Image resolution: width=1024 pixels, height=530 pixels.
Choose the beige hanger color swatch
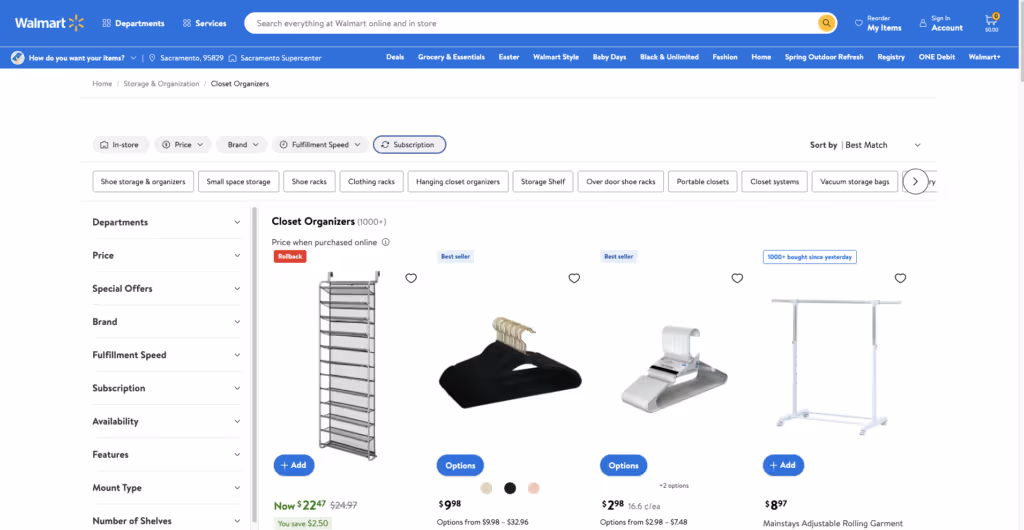(x=487, y=488)
